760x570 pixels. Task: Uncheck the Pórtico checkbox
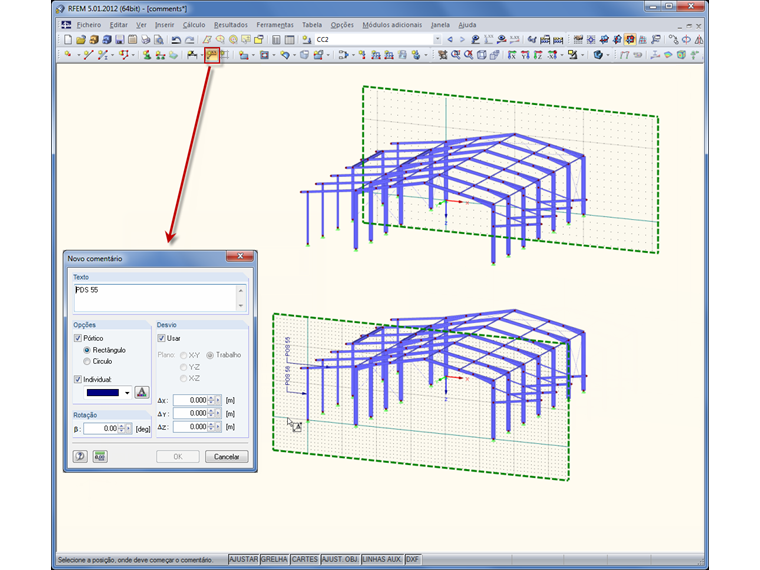click(78, 338)
